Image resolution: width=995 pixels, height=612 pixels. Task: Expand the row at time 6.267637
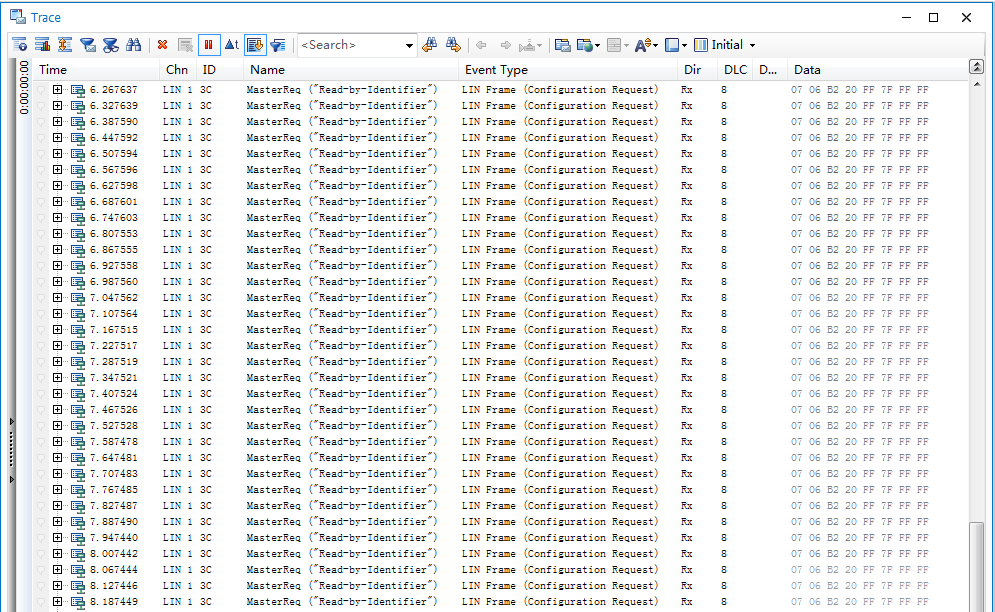pos(57,90)
